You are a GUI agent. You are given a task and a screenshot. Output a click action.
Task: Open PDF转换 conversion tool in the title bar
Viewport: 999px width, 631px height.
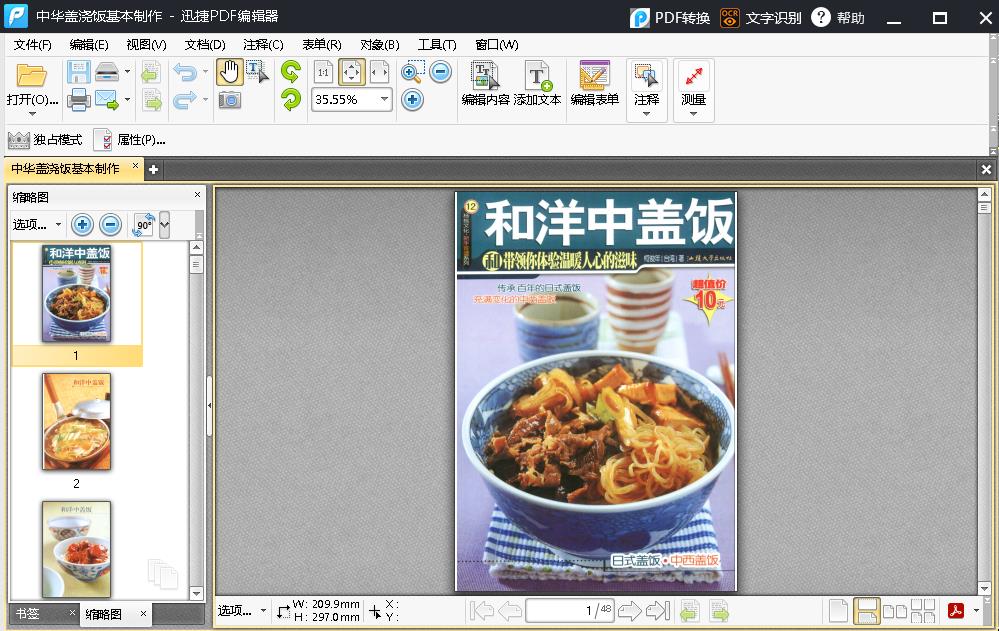click(x=670, y=18)
